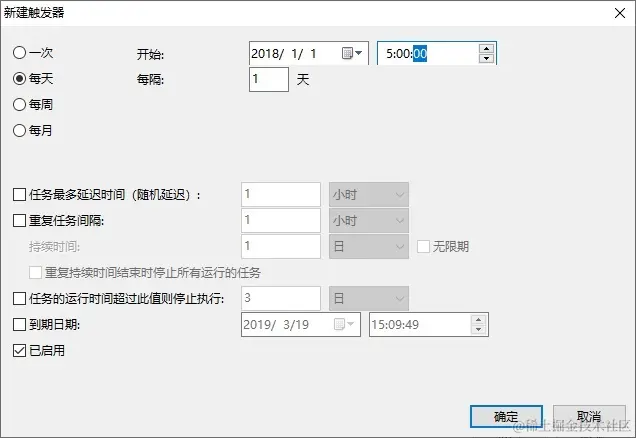This screenshot has height=438, width=636.
Task: Click the random delay value field
Action: pyautogui.click(x=281, y=195)
